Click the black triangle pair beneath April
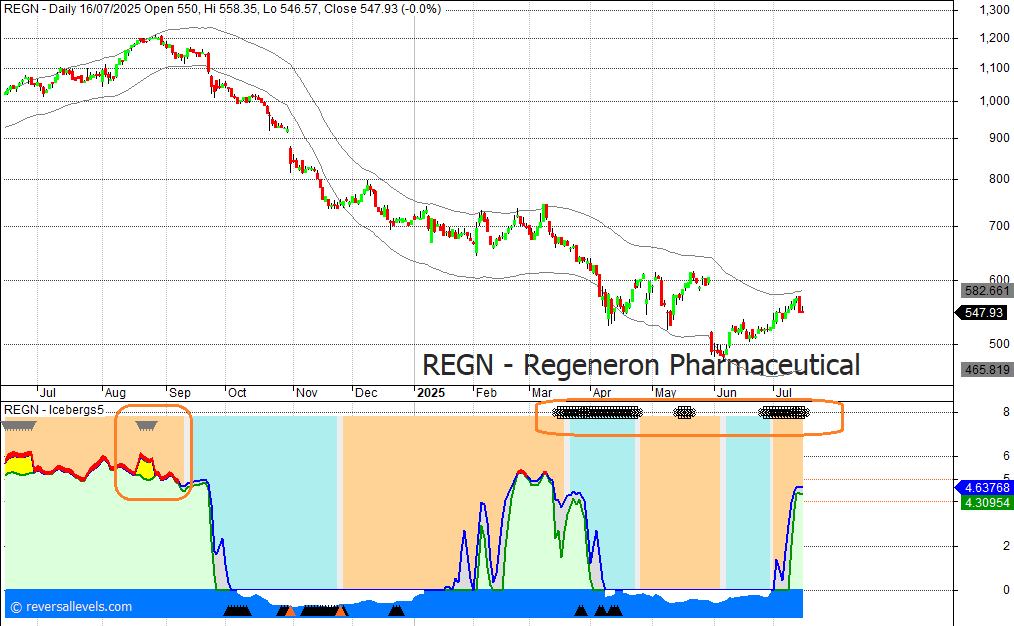Screen dimensions: 1014x626 608,610
